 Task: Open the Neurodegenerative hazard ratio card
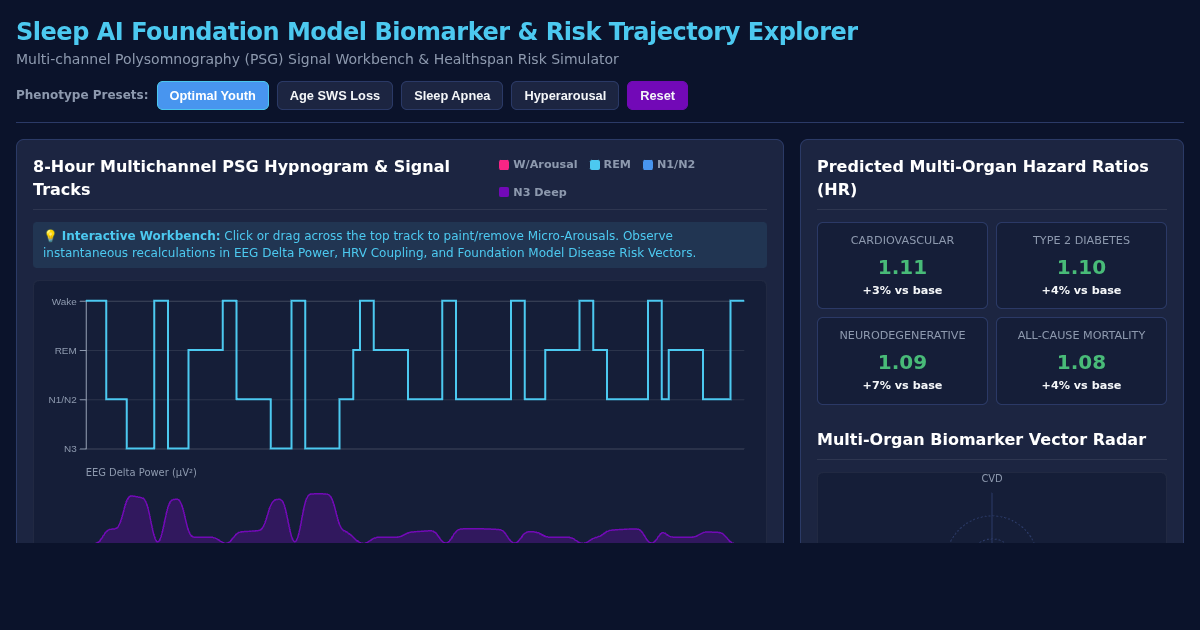tap(902, 361)
